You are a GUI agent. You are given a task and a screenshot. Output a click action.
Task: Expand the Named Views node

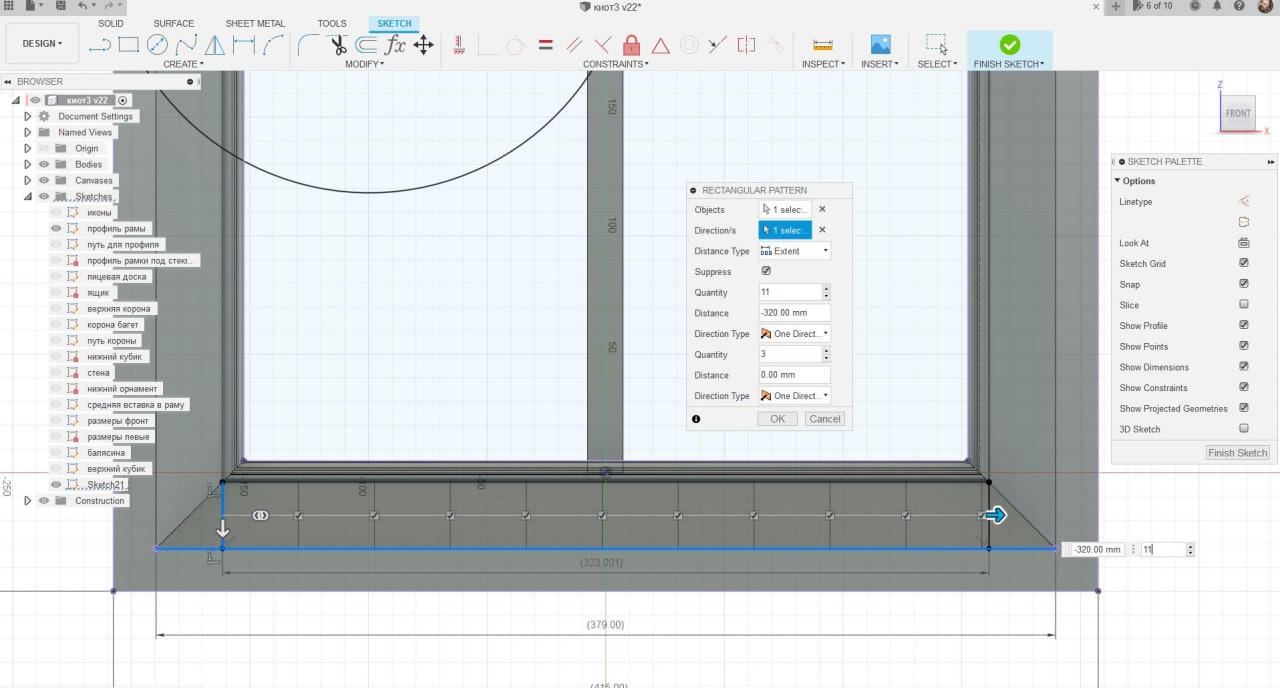point(28,132)
